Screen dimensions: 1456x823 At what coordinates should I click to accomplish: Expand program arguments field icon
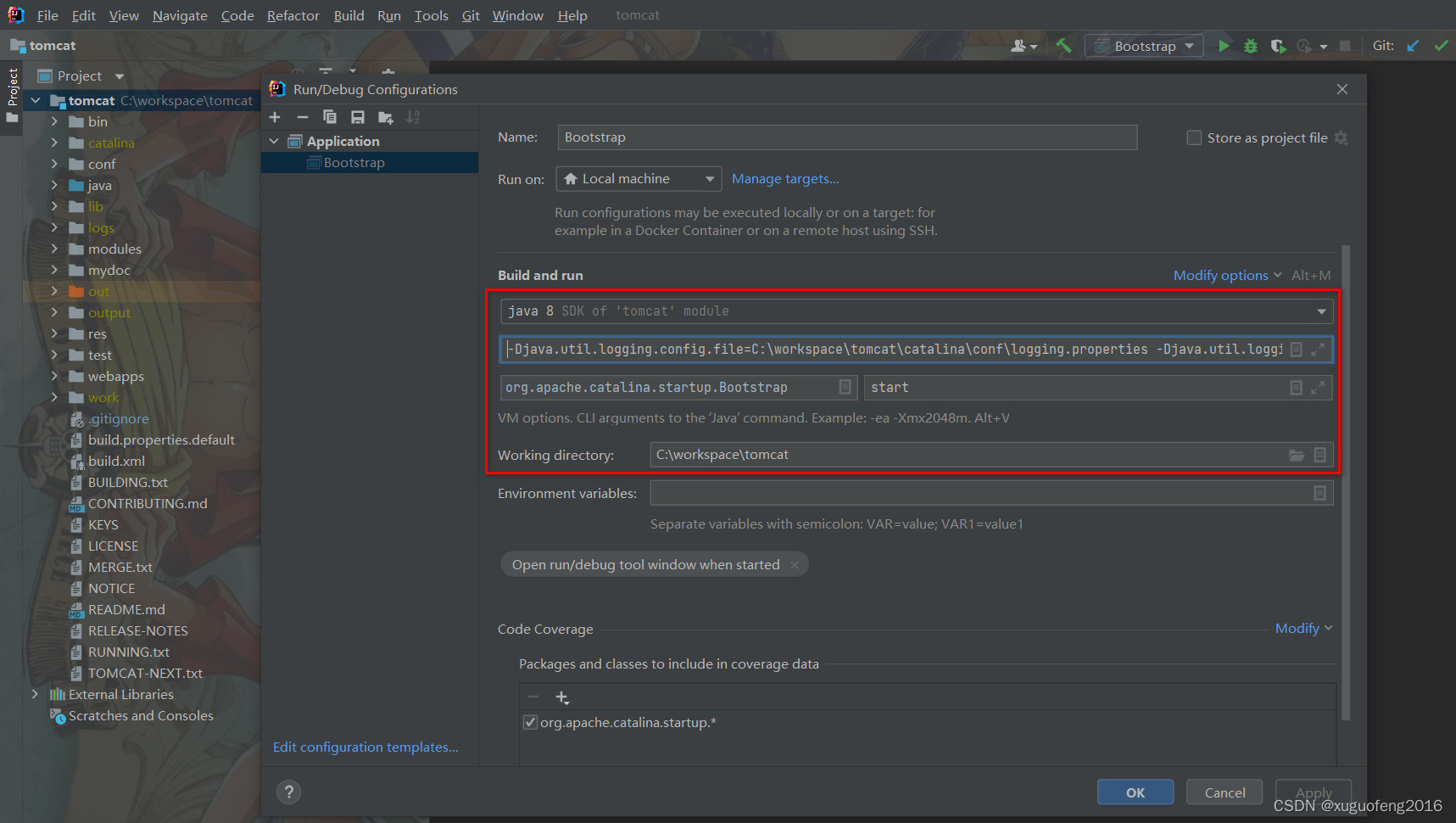click(x=1318, y=388)
